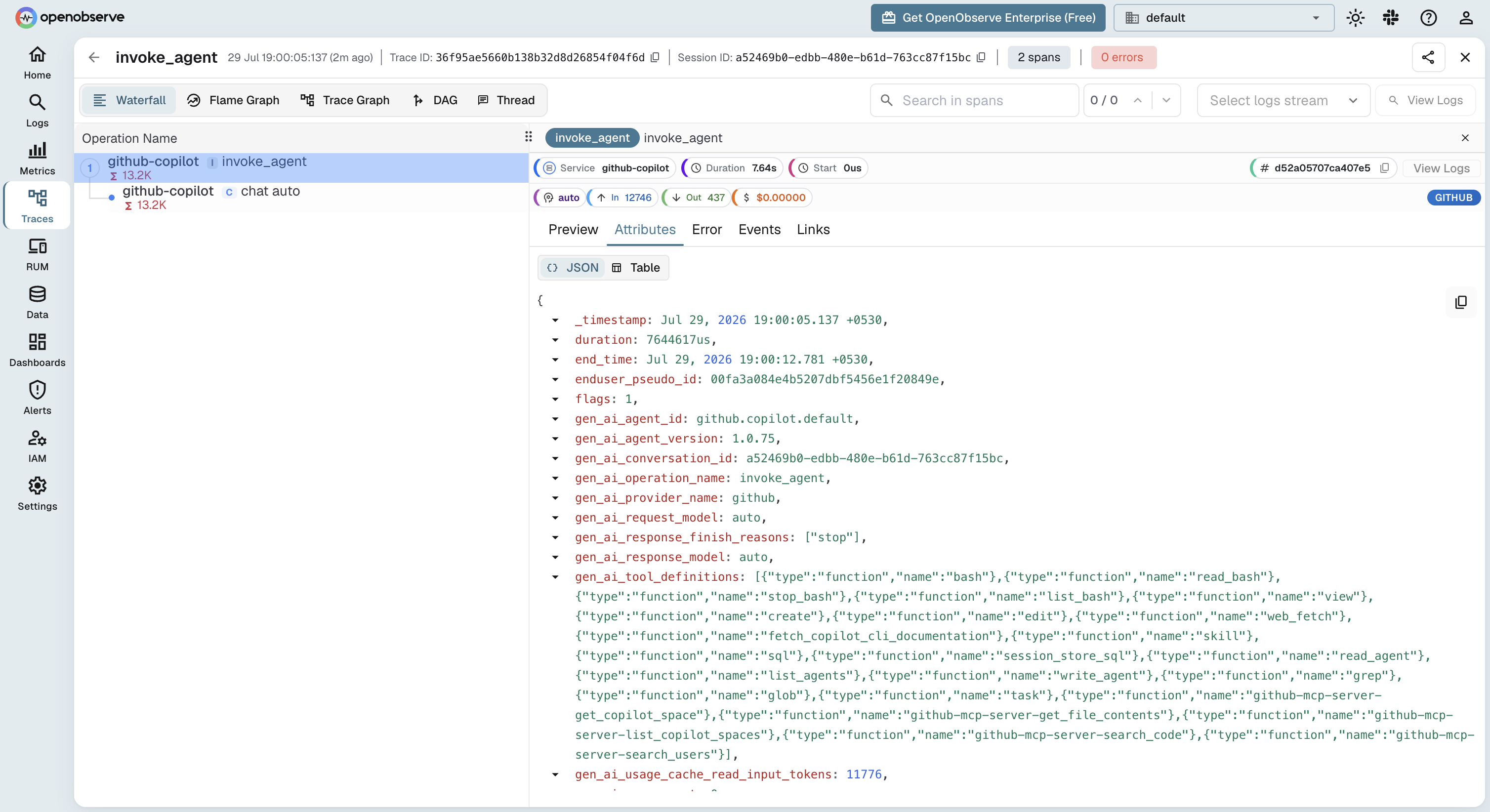Image resolution: width=1490 pixels, height=812 pixels.
Task: Switch to Trace Graph view
Action: pos(345,100)
